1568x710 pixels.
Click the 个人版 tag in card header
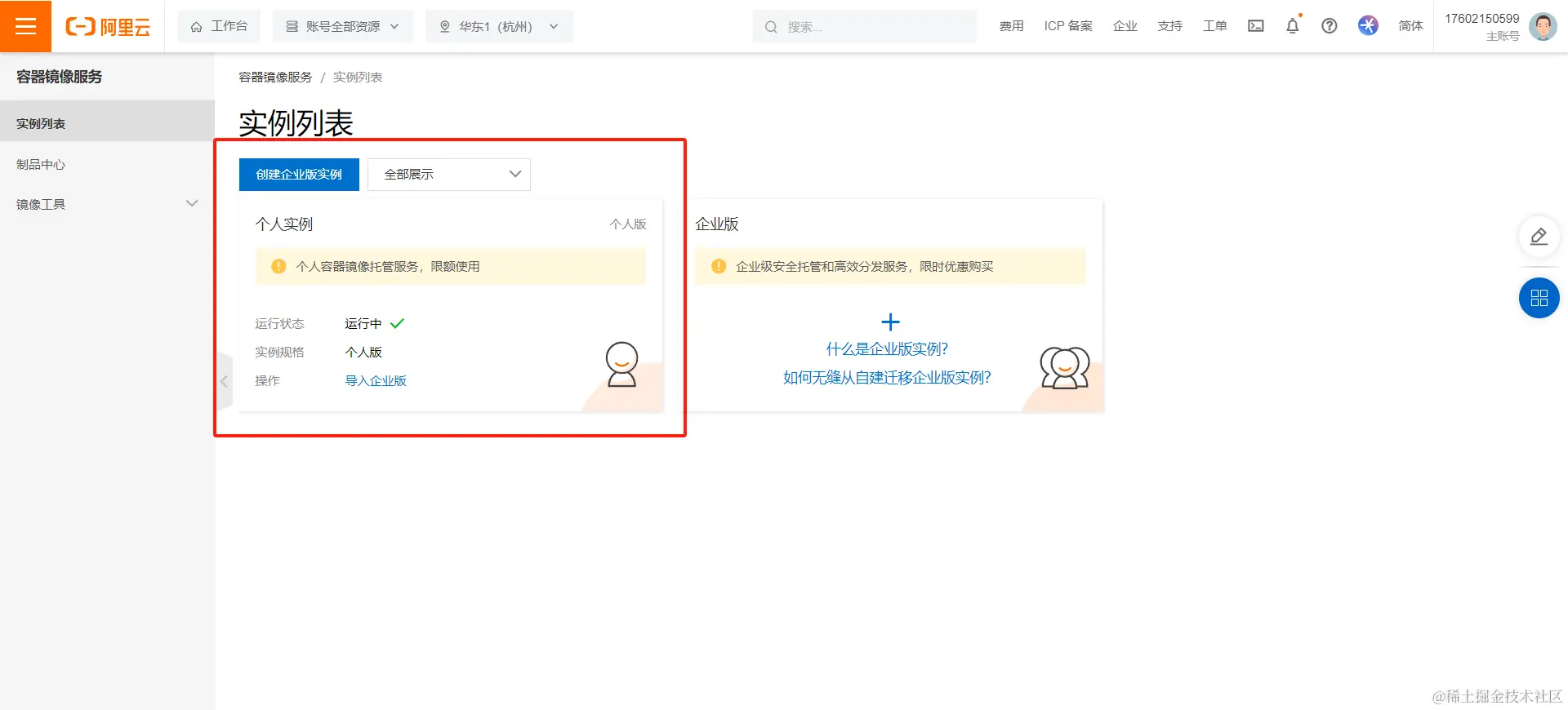click(x=628, y=224)
